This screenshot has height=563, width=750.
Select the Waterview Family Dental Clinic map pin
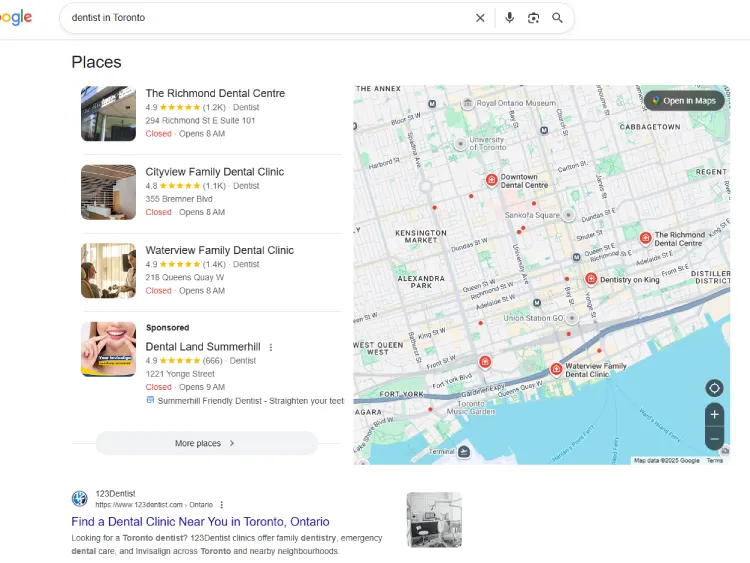click(x=556, y=369)
